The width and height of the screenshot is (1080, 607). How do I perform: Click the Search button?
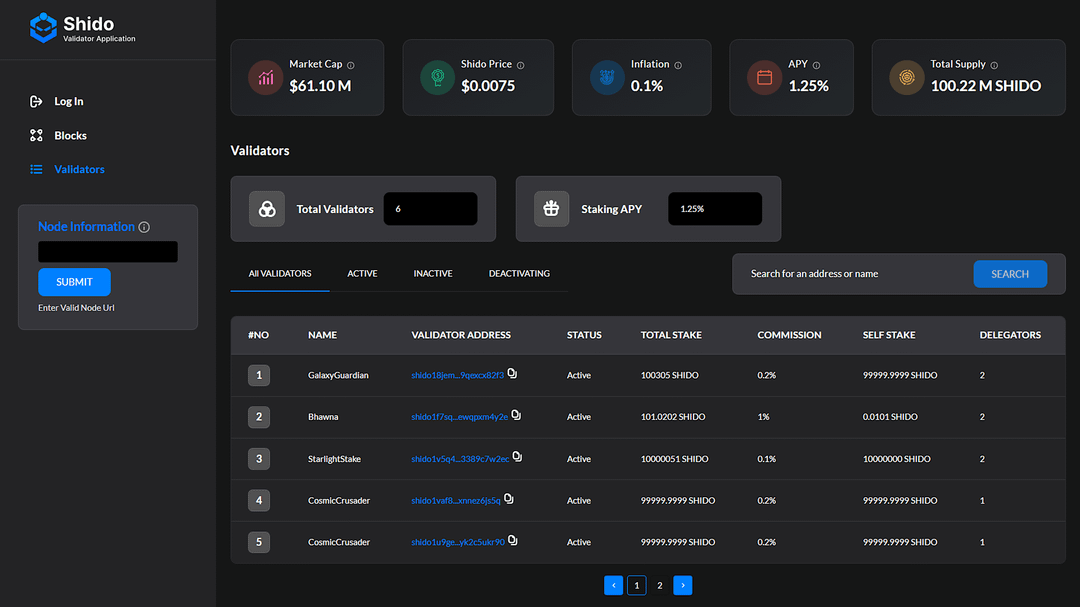click(x=1010, y=274)
